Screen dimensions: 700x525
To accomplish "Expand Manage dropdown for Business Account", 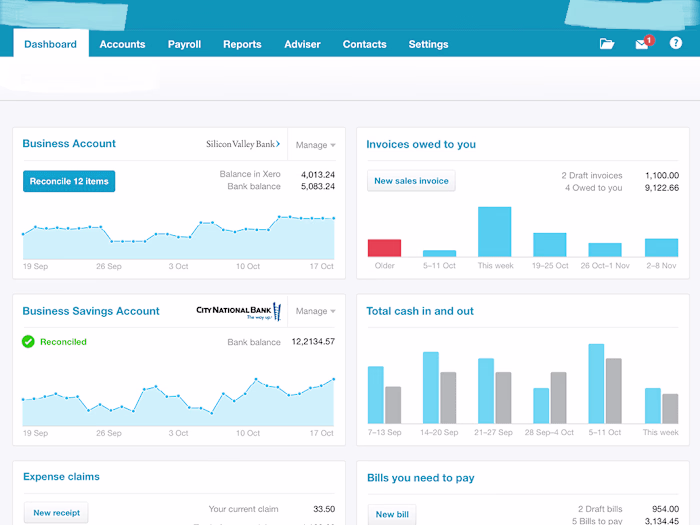I will point(316,145).
